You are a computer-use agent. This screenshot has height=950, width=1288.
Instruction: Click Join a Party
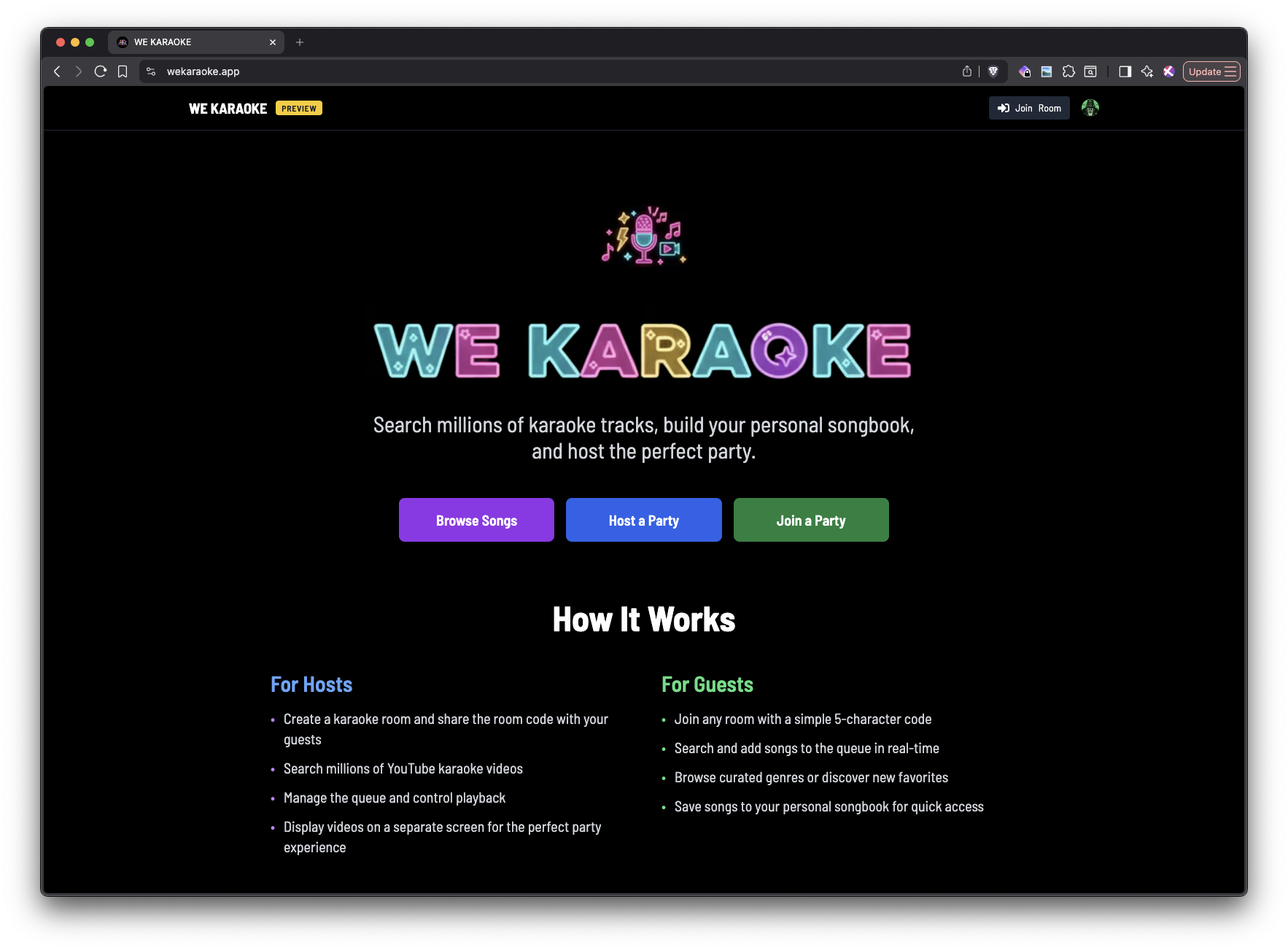pos(810,520)
